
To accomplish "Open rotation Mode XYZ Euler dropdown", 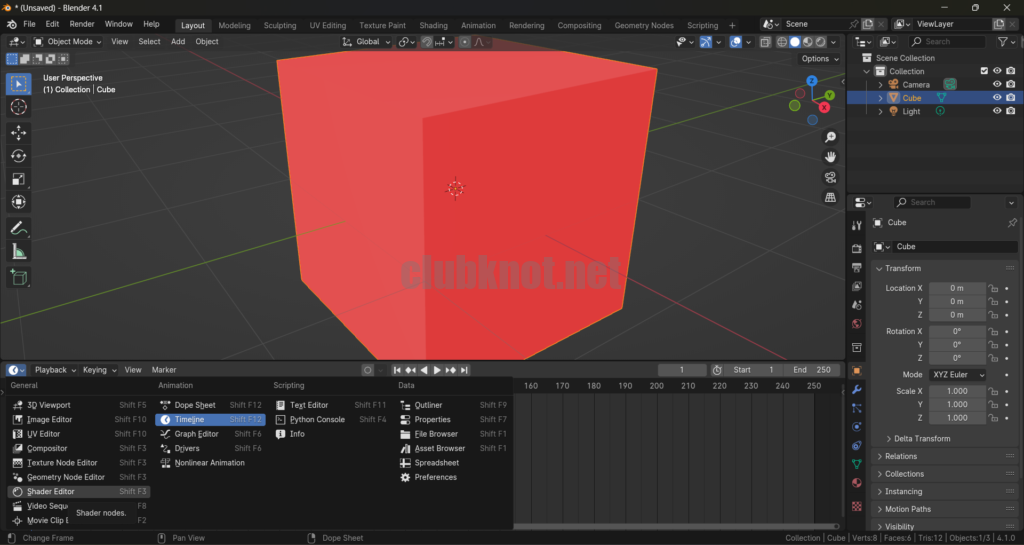I will click(x=958, y=375).
